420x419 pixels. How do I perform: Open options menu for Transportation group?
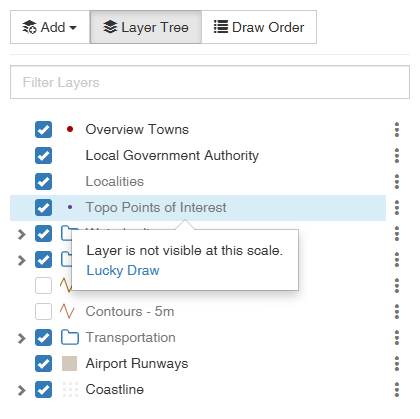tap(397, 338)
